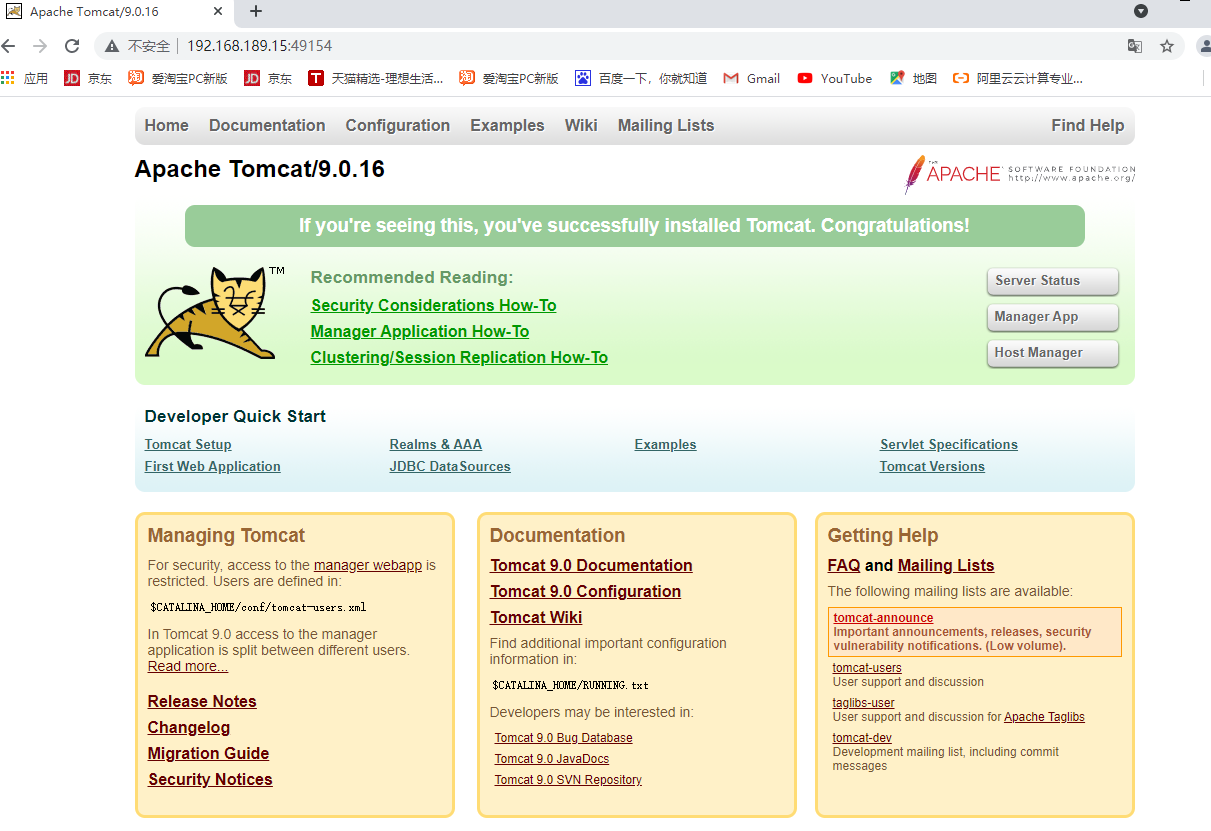Open the Servlet Specifications link
The image size is (1211, 831).
[x=949, y=444]
